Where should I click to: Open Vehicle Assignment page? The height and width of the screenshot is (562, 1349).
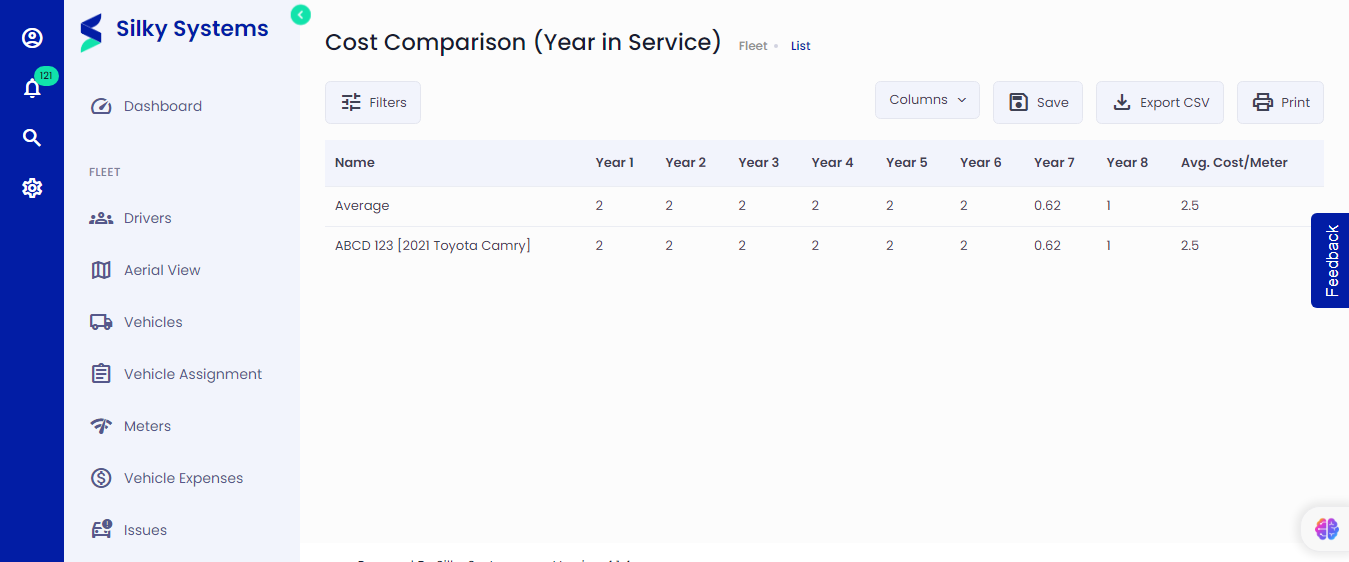[x=192, y=374]
